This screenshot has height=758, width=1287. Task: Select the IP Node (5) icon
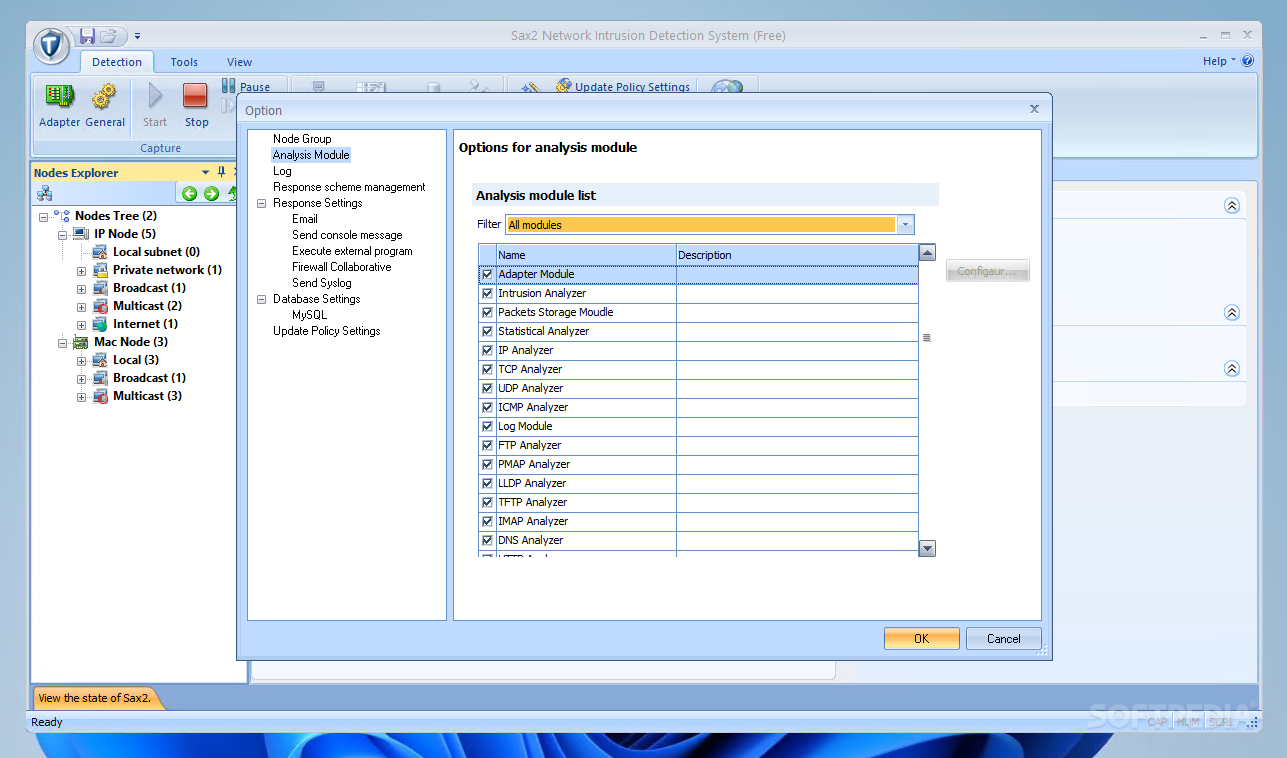pyautogui.click(x=81, y=234)
